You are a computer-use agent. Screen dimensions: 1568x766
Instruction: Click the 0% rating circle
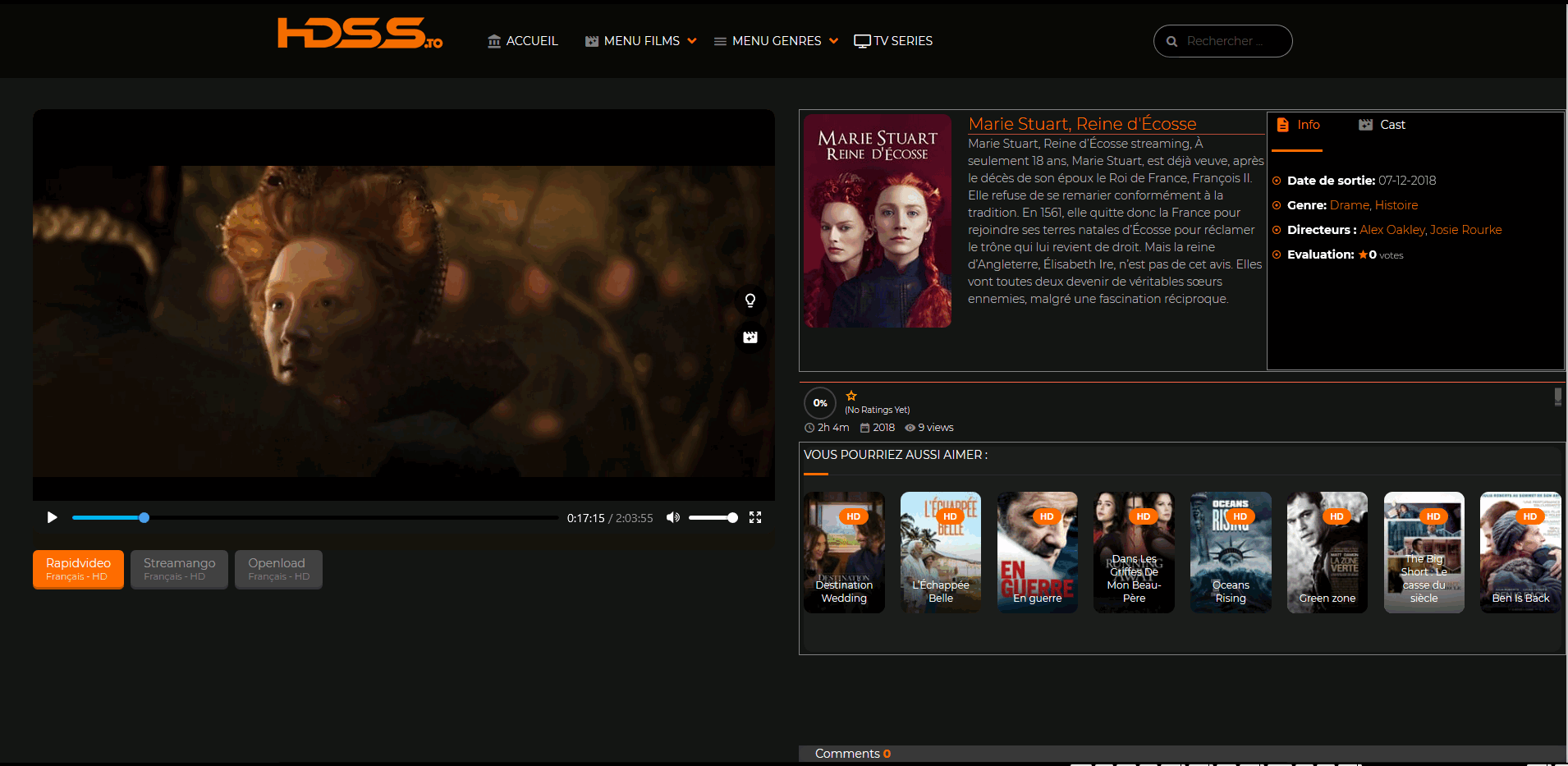[820, 403]
